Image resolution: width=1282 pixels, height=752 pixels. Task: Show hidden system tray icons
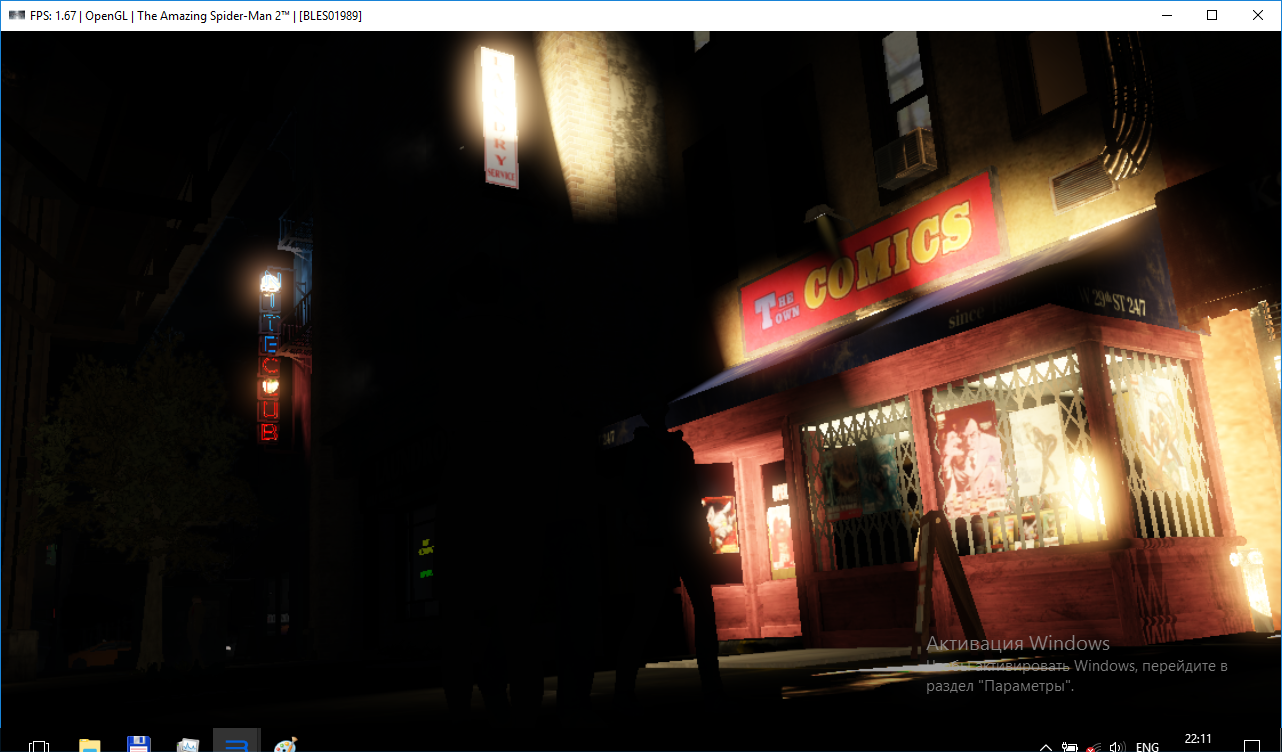(1046, 746)
